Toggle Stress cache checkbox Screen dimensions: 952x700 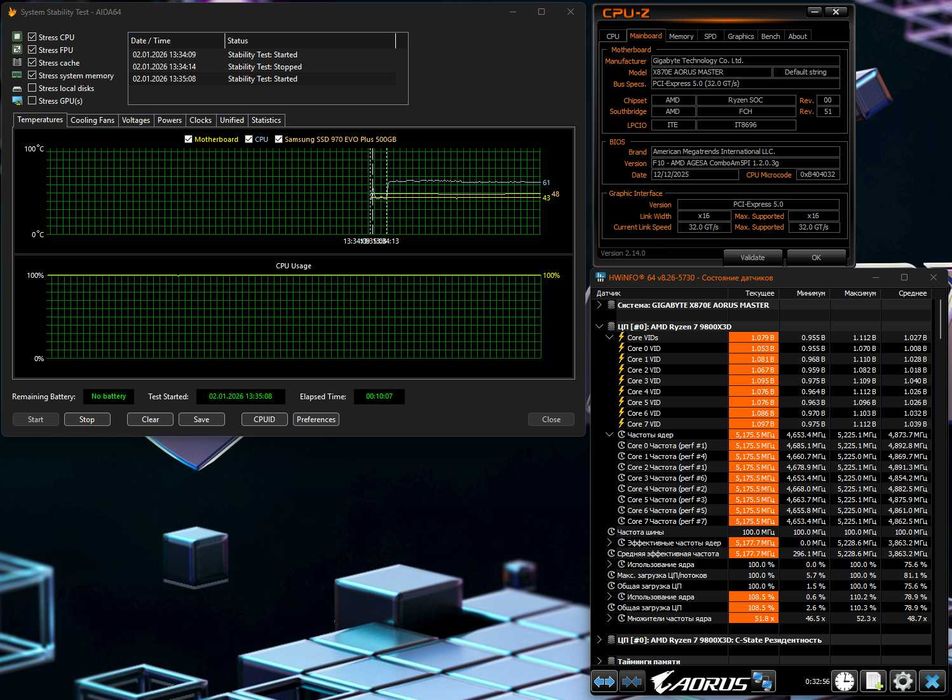[32, 63]
